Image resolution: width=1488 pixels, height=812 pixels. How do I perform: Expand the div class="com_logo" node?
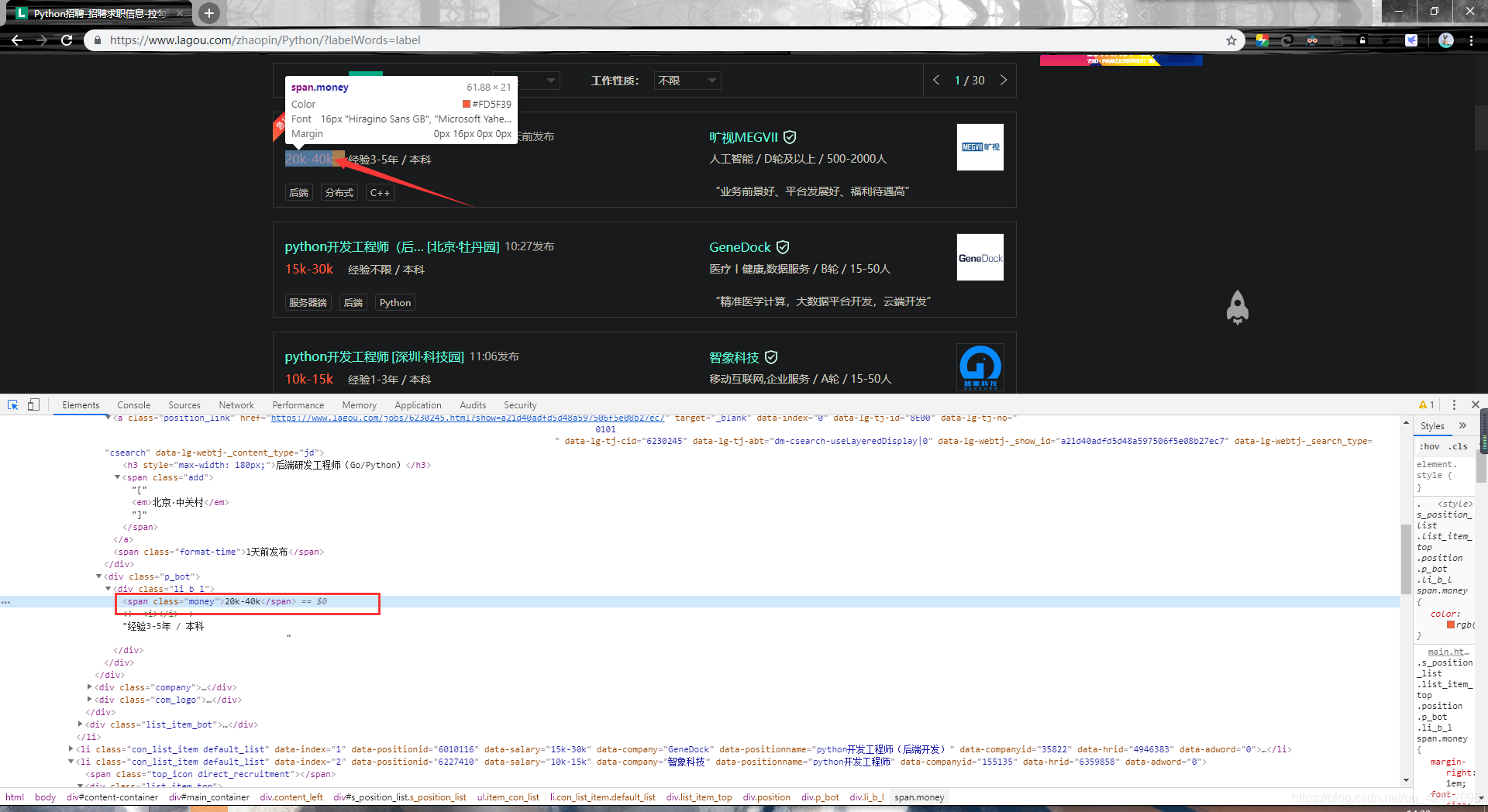point(90,700)
